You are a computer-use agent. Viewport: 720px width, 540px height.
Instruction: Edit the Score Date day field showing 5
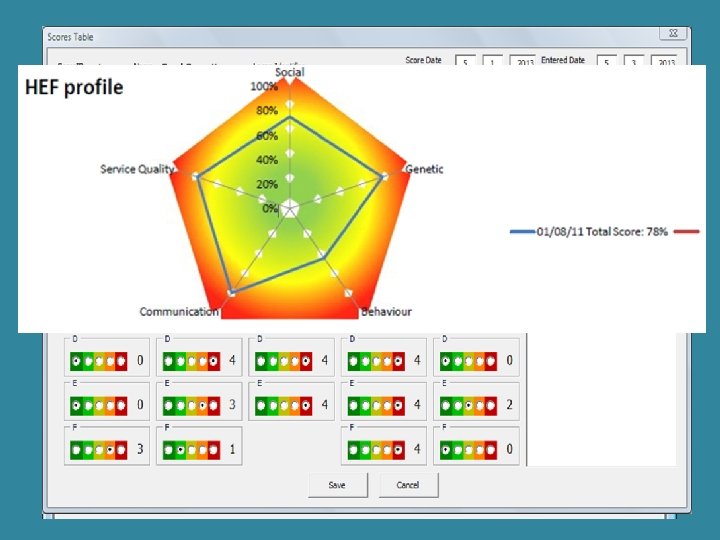[x=465, y=61]
